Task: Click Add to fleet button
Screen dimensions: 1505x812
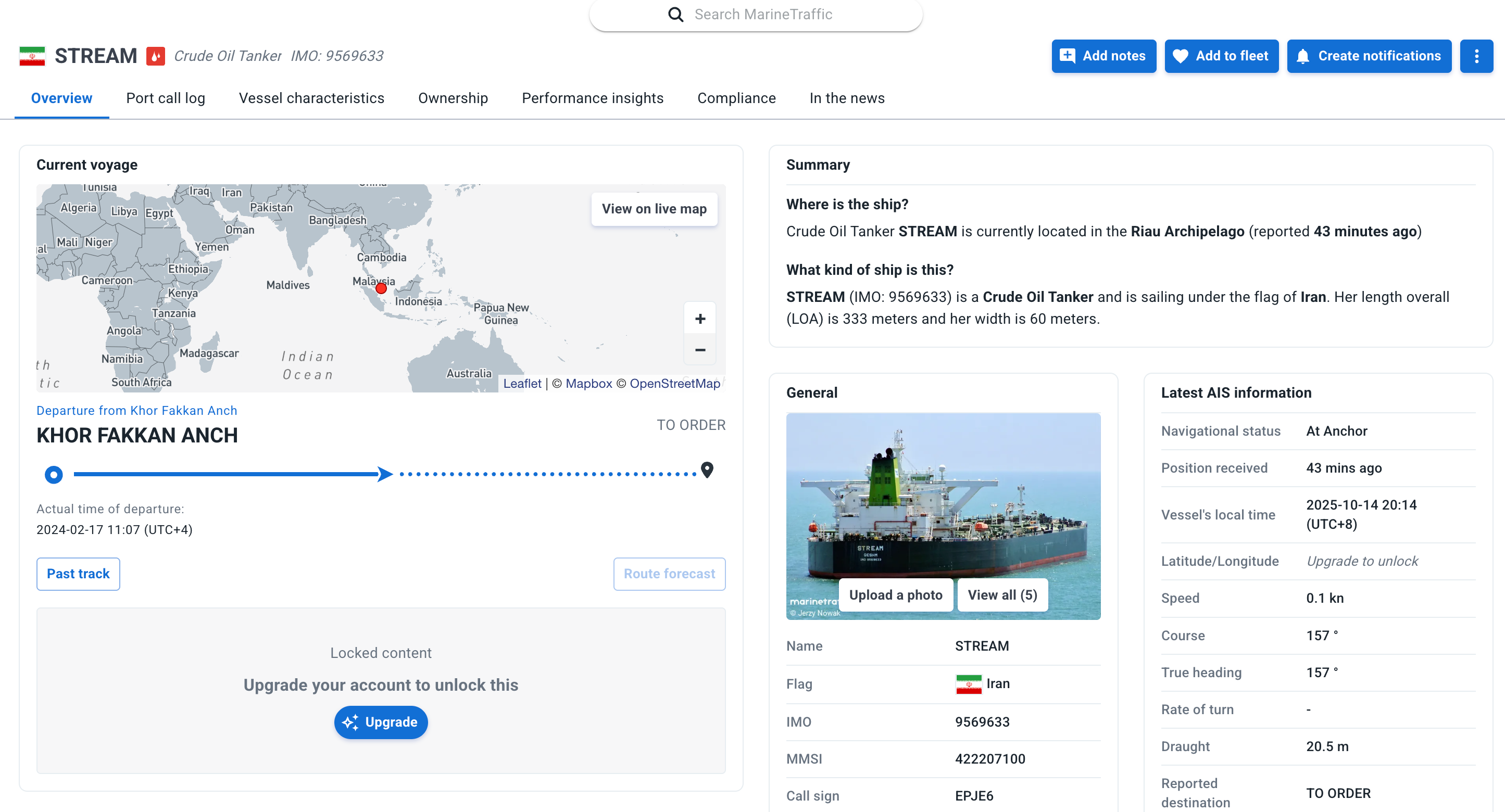Action: coord(1221,56)
